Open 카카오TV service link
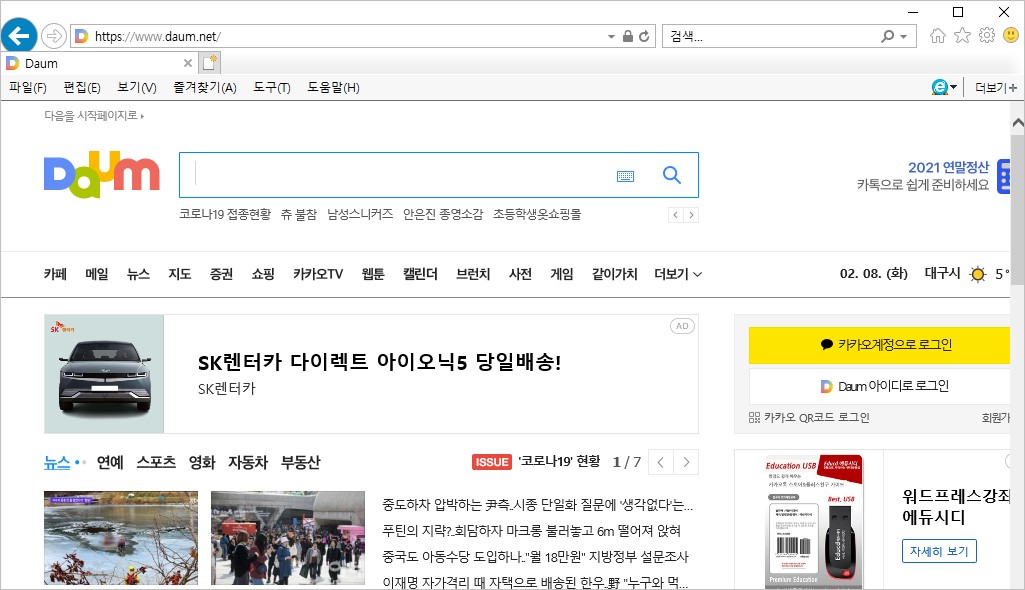The width and height of the screenshot is (1025, 590). [318, 274]
